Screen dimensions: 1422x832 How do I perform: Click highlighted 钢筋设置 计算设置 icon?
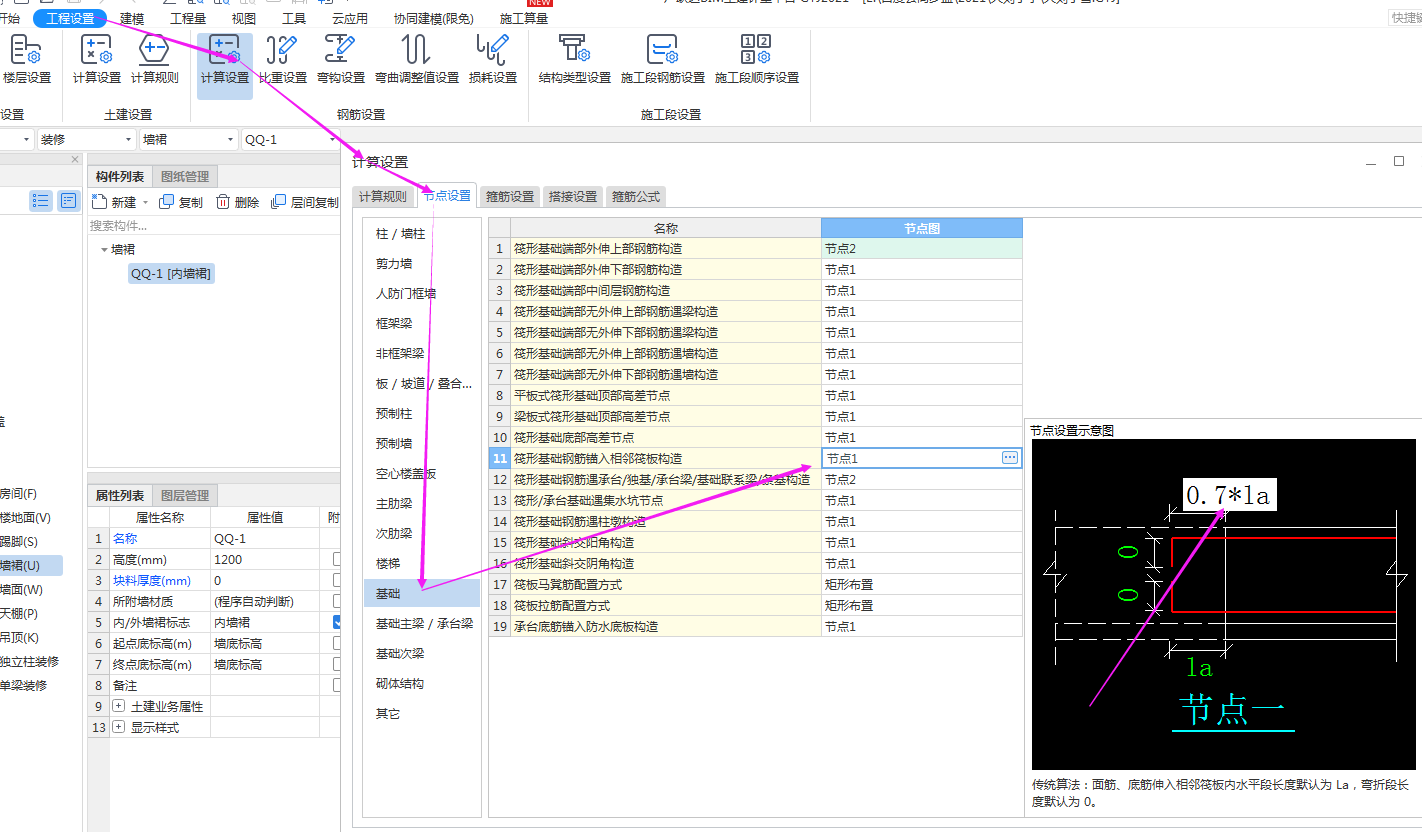pos(224,50)
